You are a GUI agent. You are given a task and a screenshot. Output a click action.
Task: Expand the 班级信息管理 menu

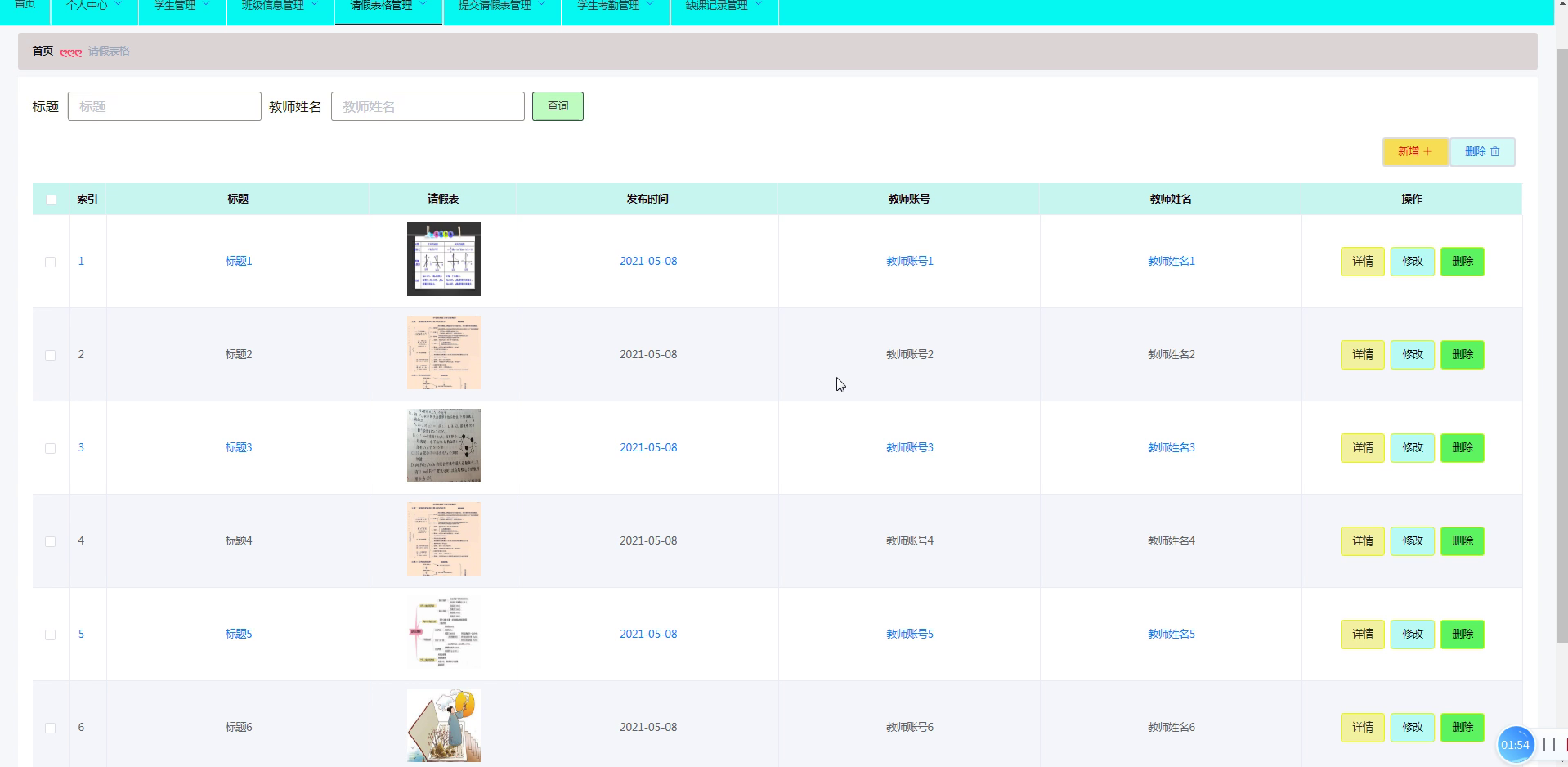pyautogui.click(x=280, y=7)
